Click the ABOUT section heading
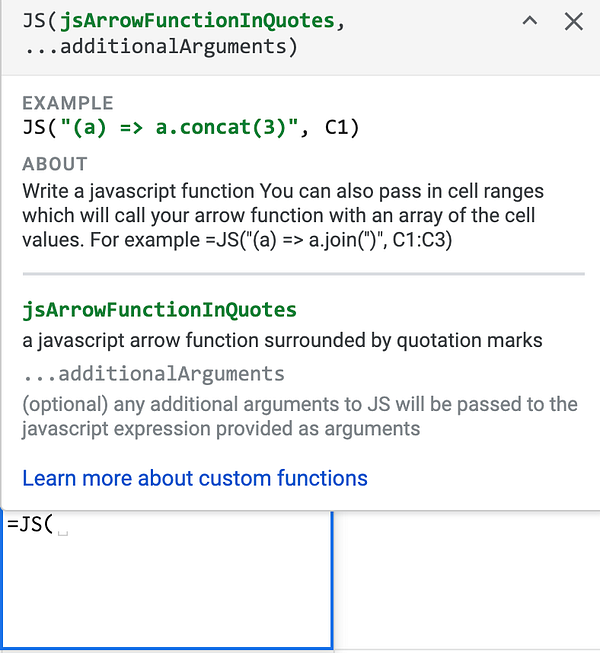The image size is (600, 653). 55,164
